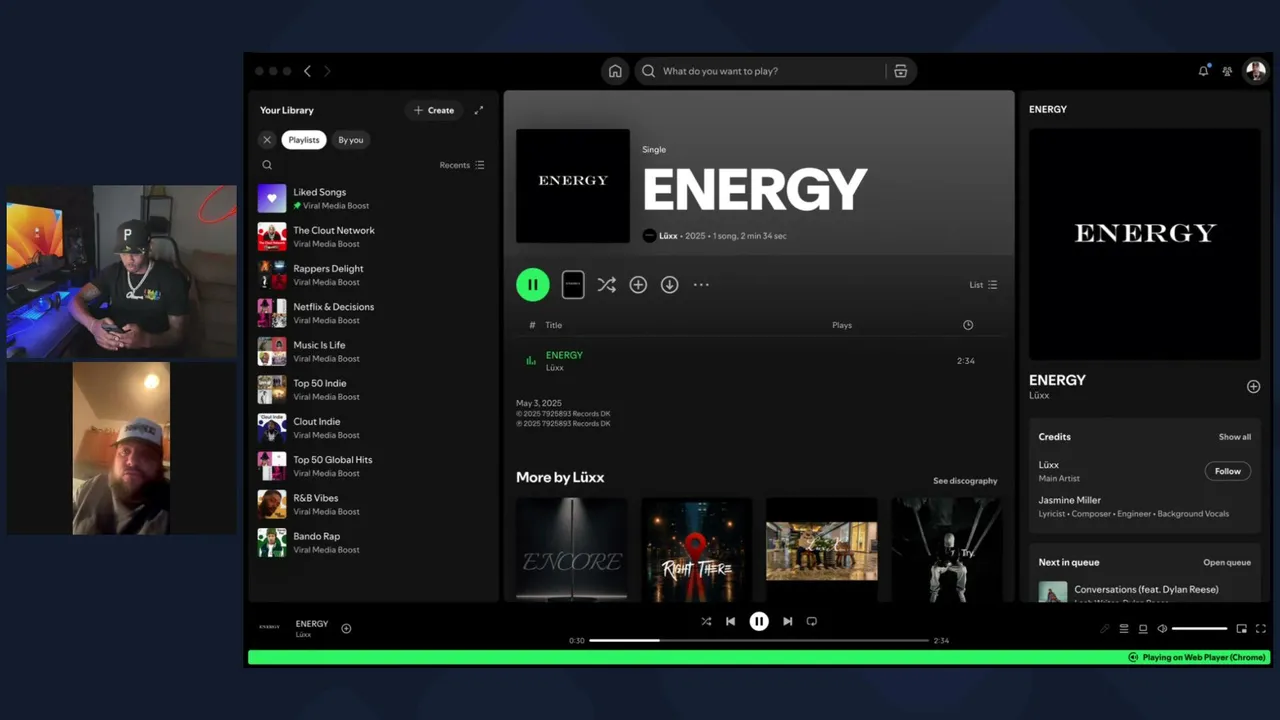Open Top 50 Global Hits playlist

tap(373, 466)
